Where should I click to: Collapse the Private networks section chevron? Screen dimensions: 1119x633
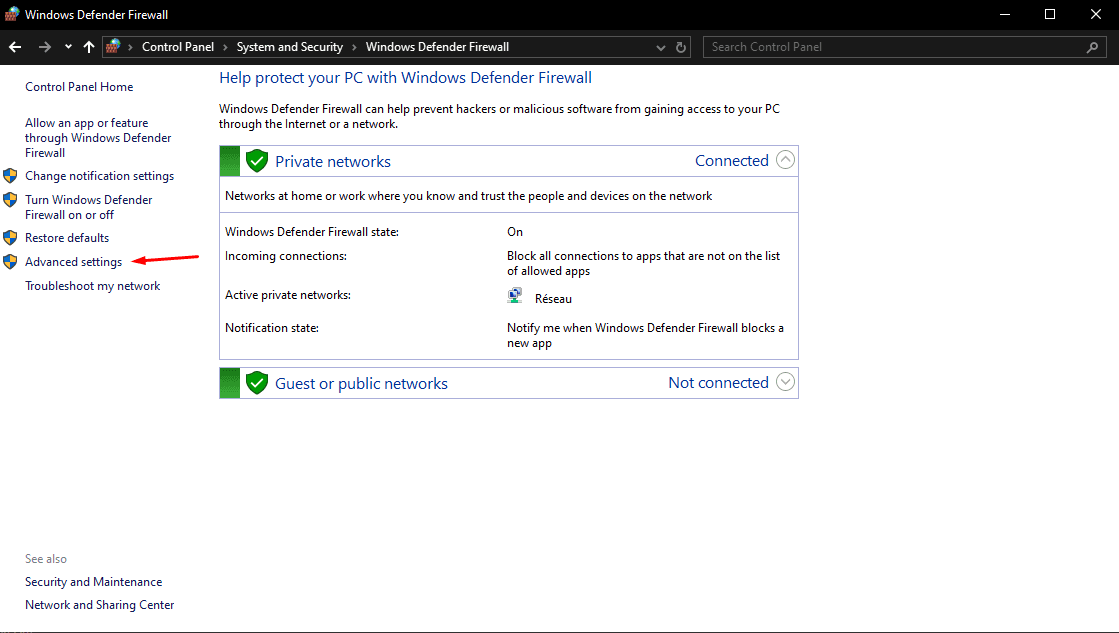pyautogui.click(x=785, y=160)
